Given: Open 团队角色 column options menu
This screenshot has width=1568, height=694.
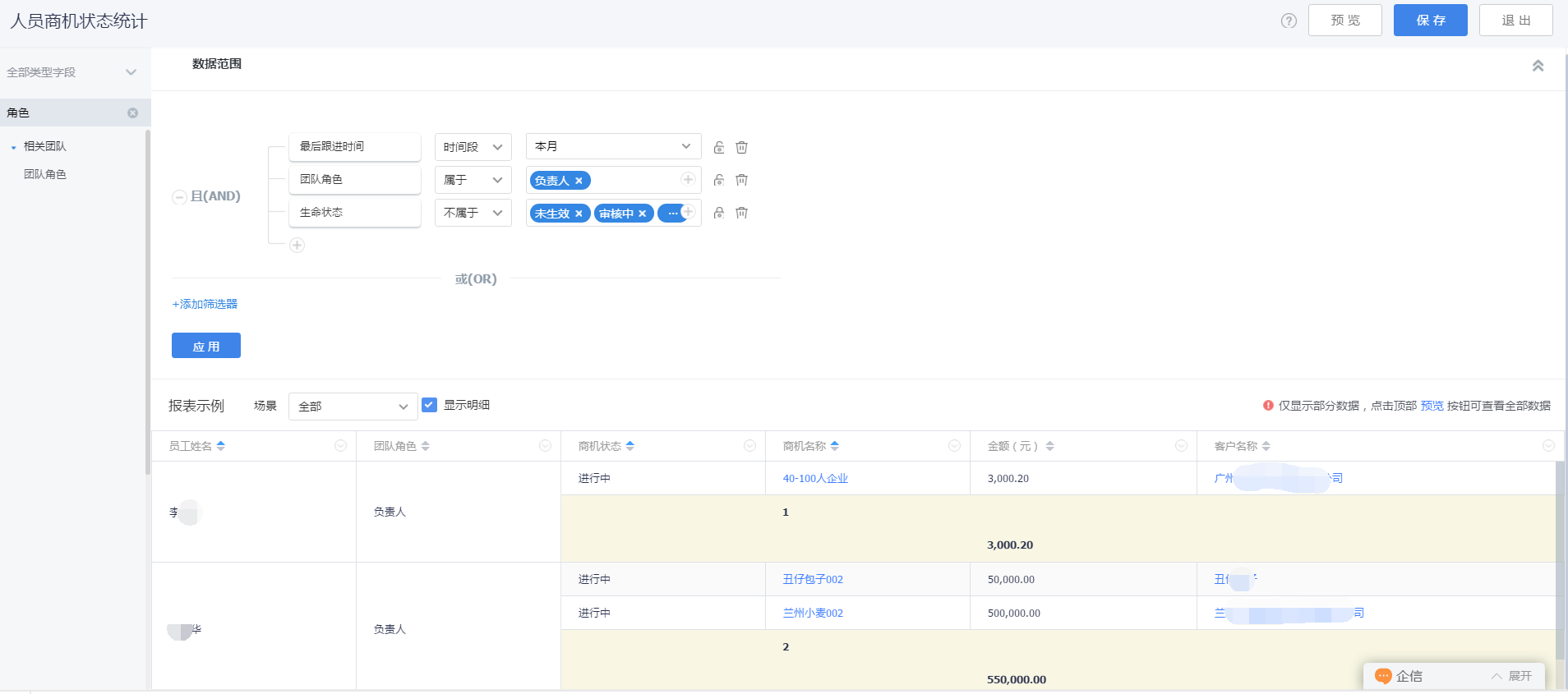Looking at the screenshot, I should click(545, 445).
